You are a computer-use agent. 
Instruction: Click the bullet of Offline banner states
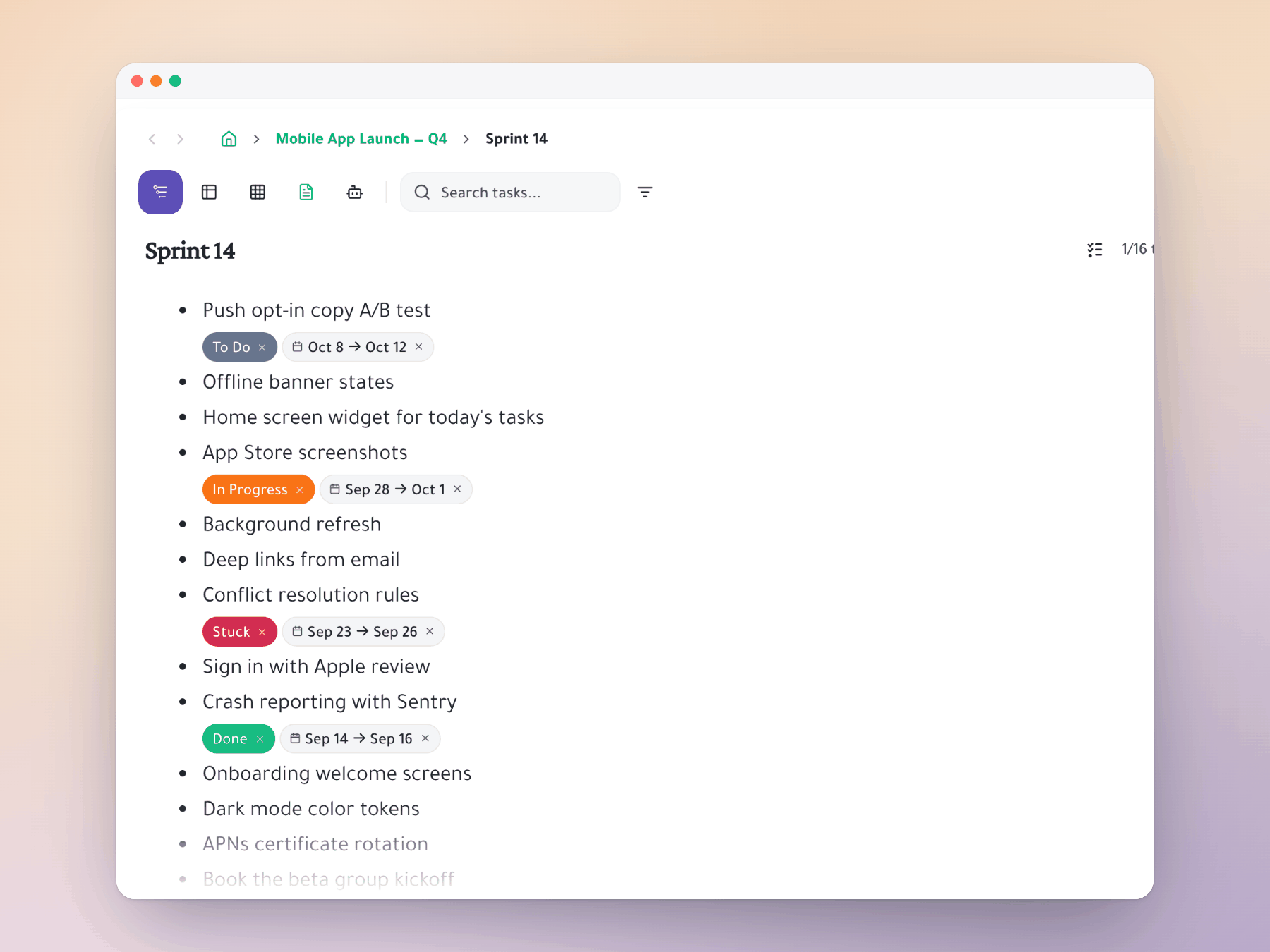pos(183,382)
